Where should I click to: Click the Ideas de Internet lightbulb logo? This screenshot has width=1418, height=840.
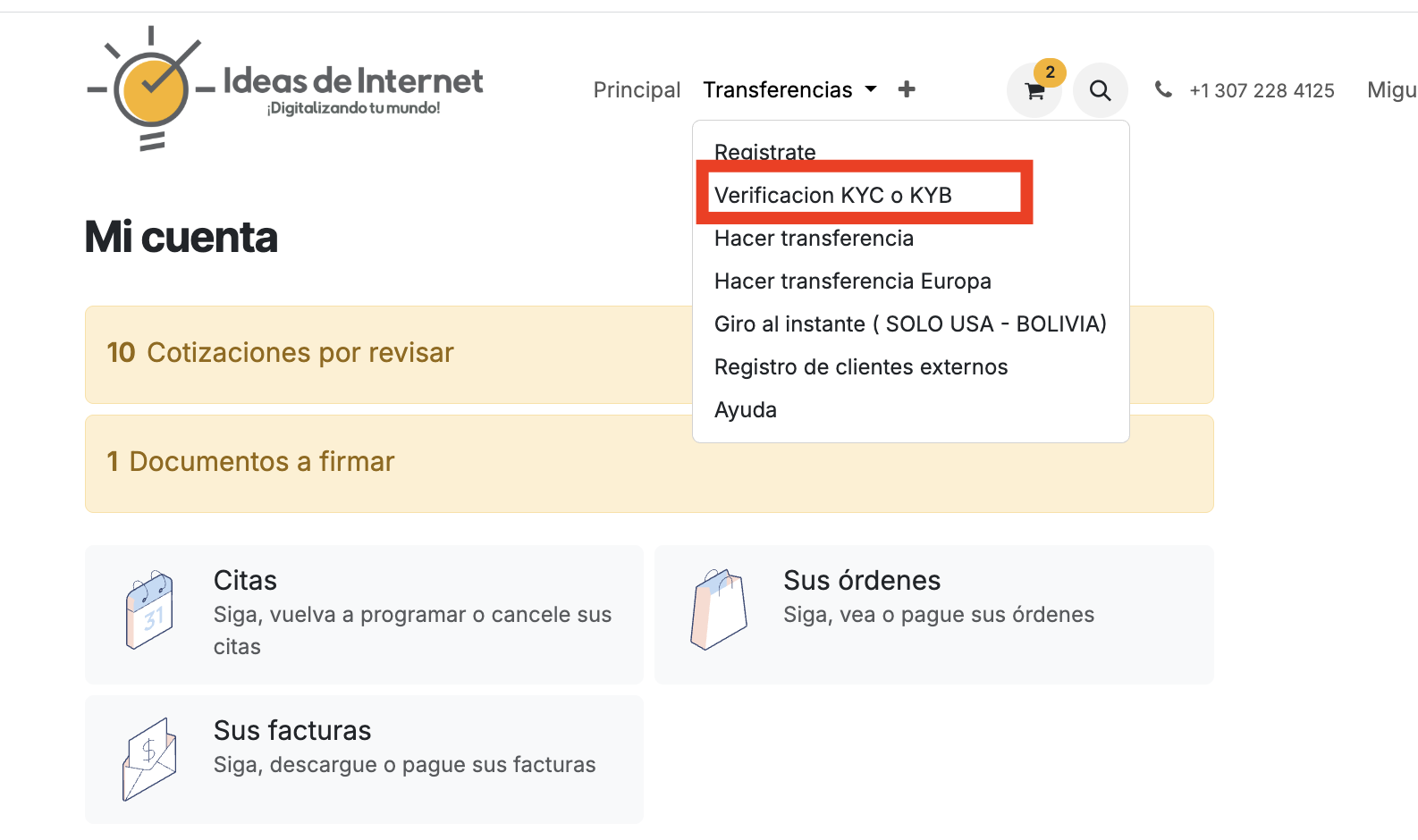151,88
